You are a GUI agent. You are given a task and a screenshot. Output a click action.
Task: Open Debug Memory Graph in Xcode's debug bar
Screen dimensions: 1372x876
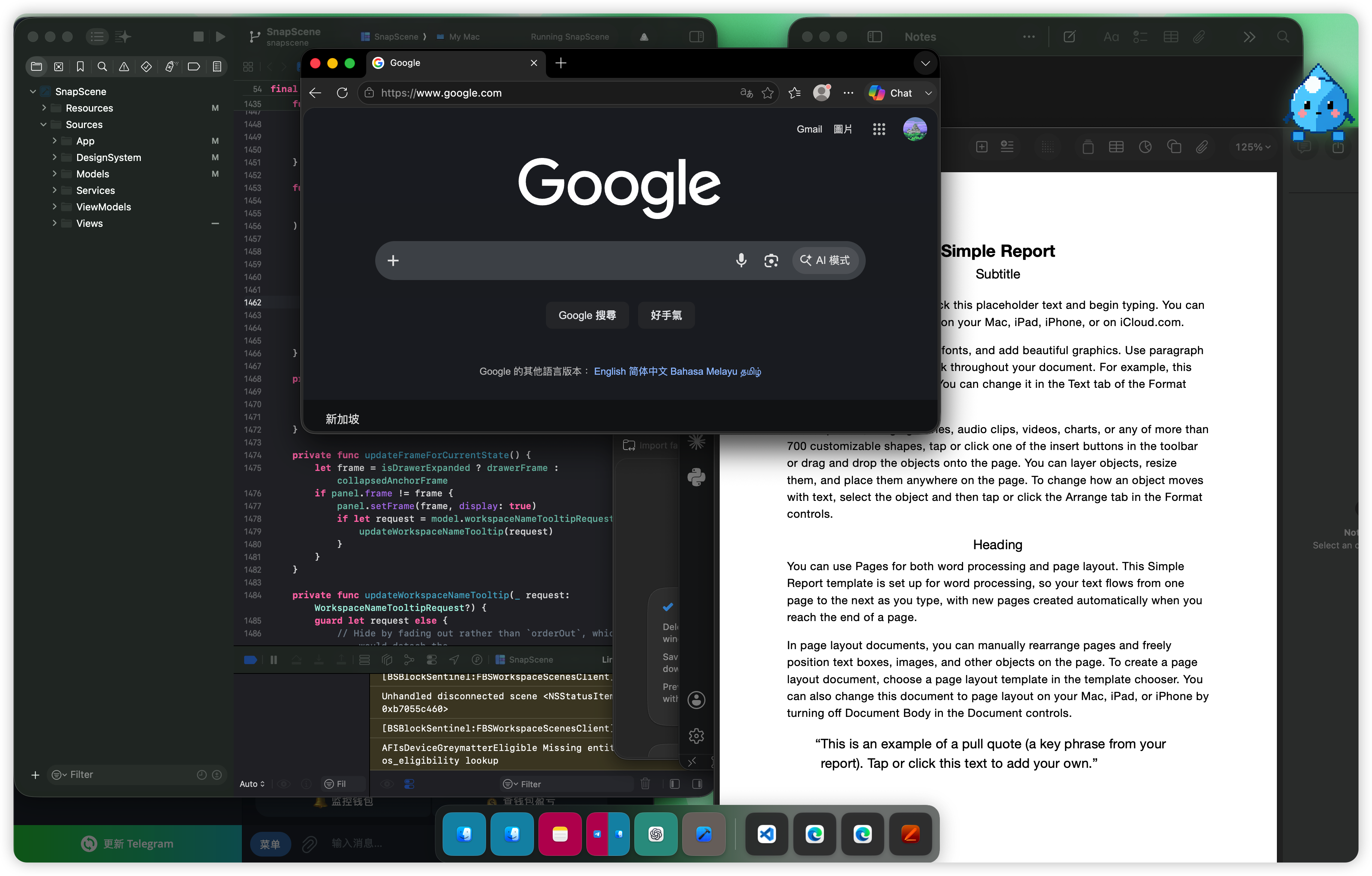click(409, 660)
